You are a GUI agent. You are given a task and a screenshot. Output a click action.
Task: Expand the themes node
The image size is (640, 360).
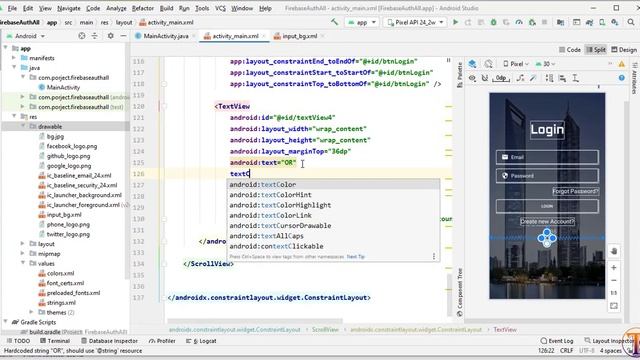click(32, 312)
